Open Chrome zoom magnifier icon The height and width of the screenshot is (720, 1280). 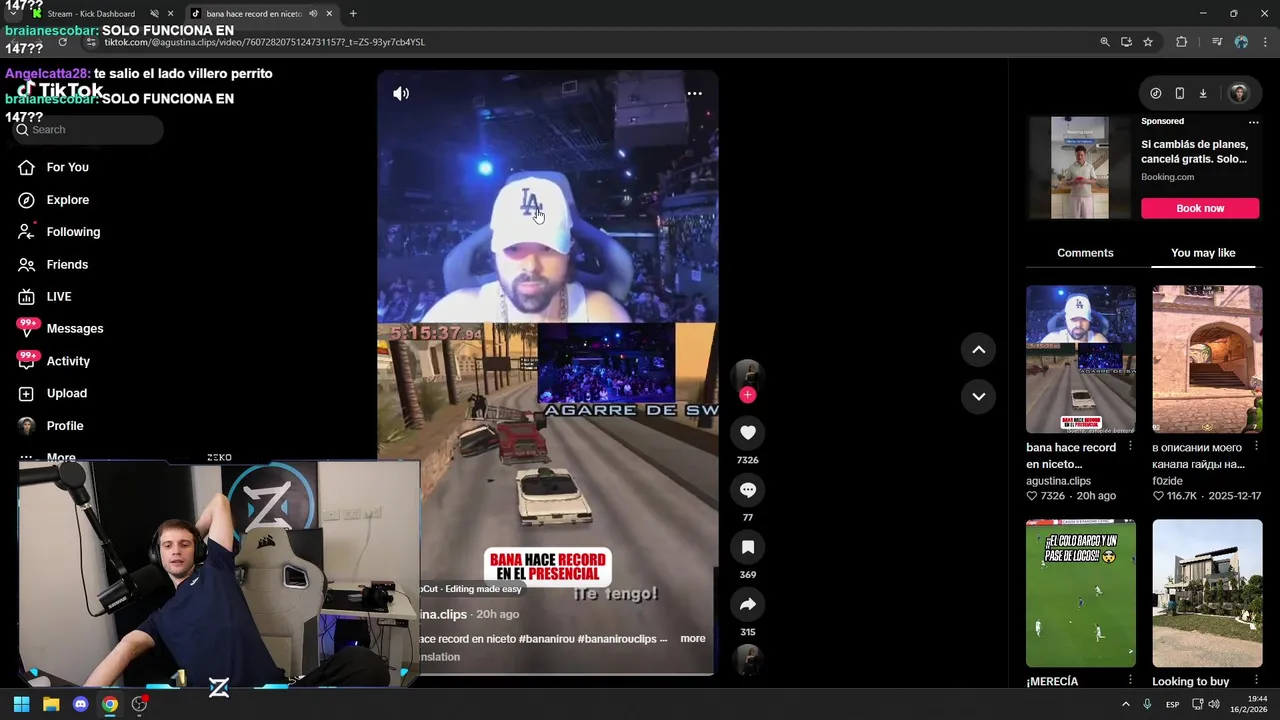1105,42
